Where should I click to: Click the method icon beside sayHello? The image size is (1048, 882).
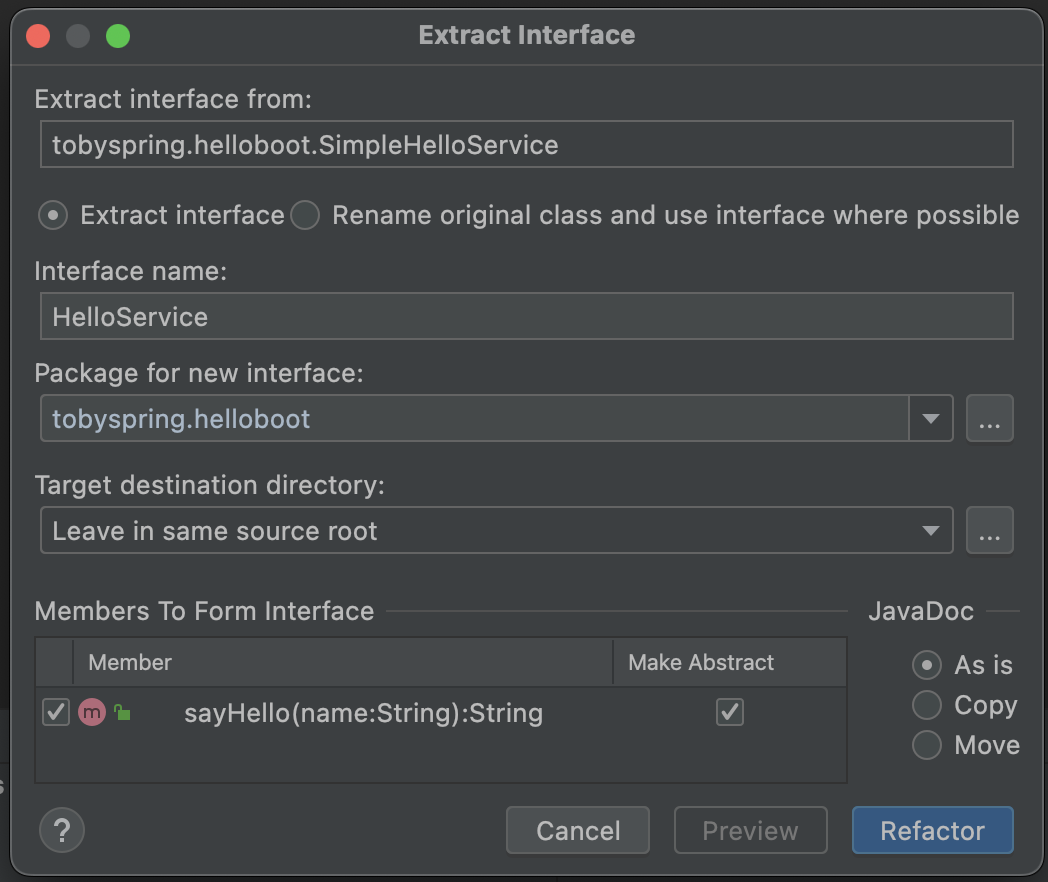91,713
